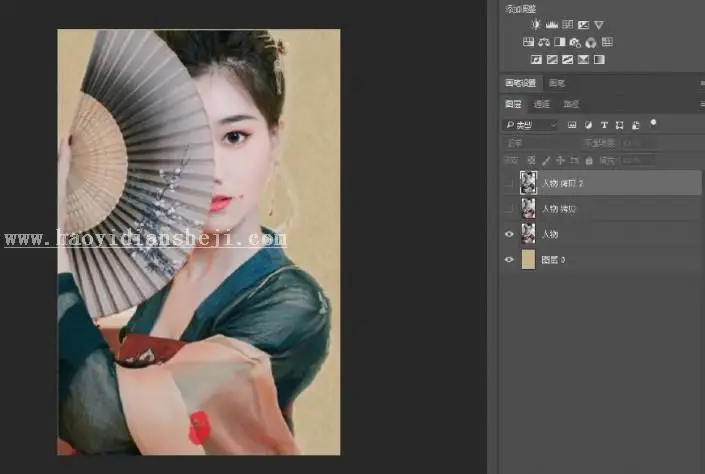705x474 pixels.
Task: Add a Levels adjustment layer
Action: [552, 25]
